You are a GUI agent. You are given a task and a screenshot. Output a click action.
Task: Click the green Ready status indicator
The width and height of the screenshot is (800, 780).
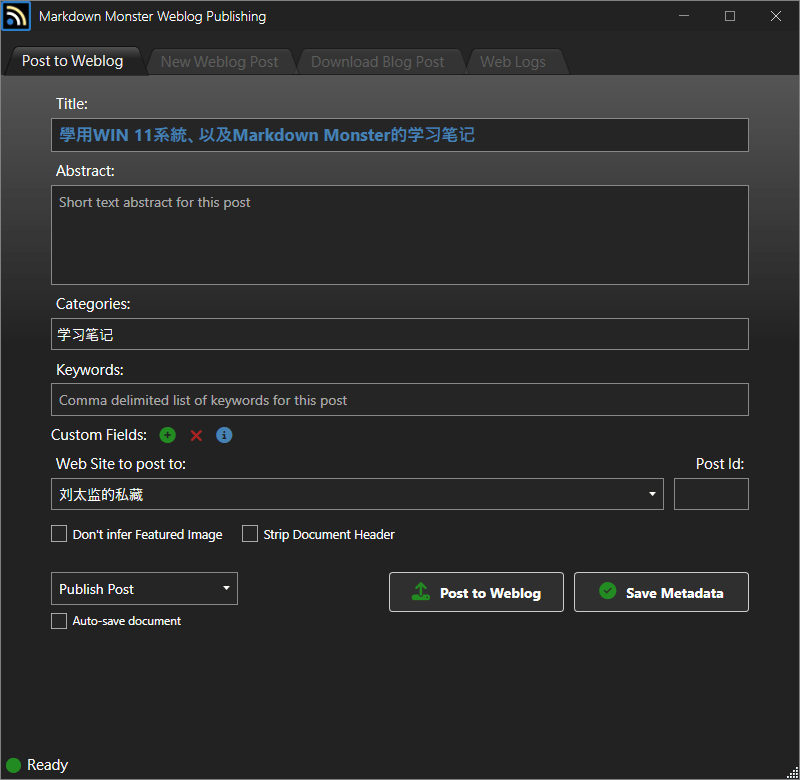point(13,765)
